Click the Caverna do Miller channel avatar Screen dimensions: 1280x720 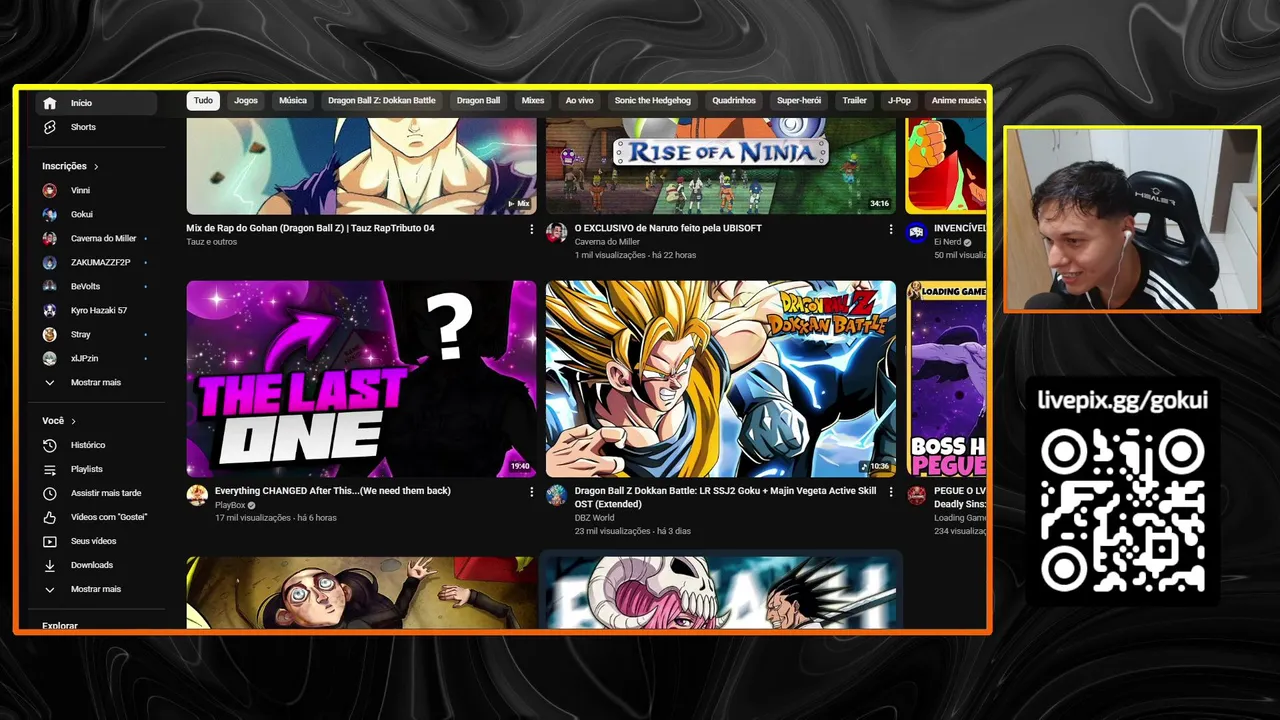(50, 238)
